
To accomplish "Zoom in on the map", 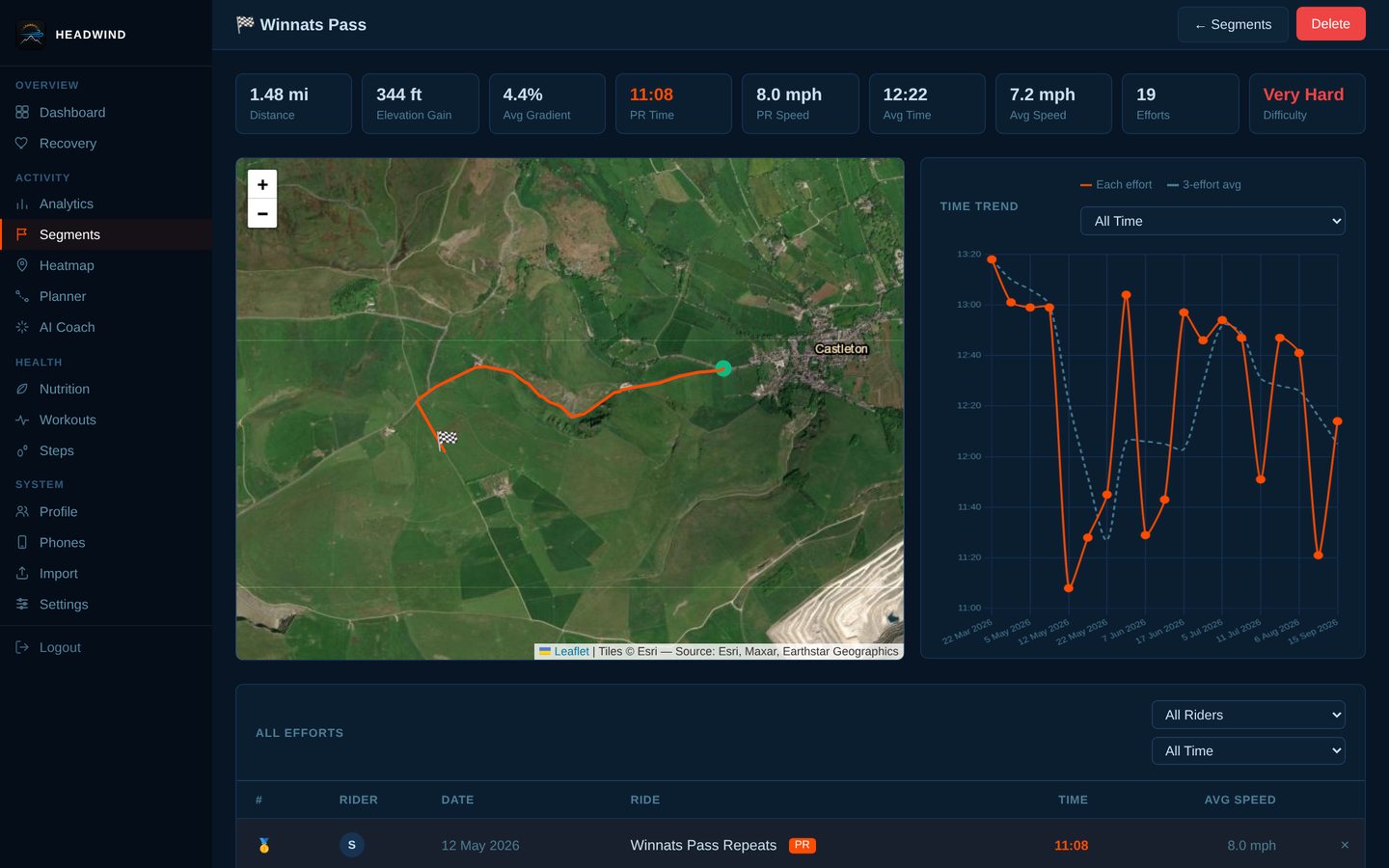I will [262, 184].
